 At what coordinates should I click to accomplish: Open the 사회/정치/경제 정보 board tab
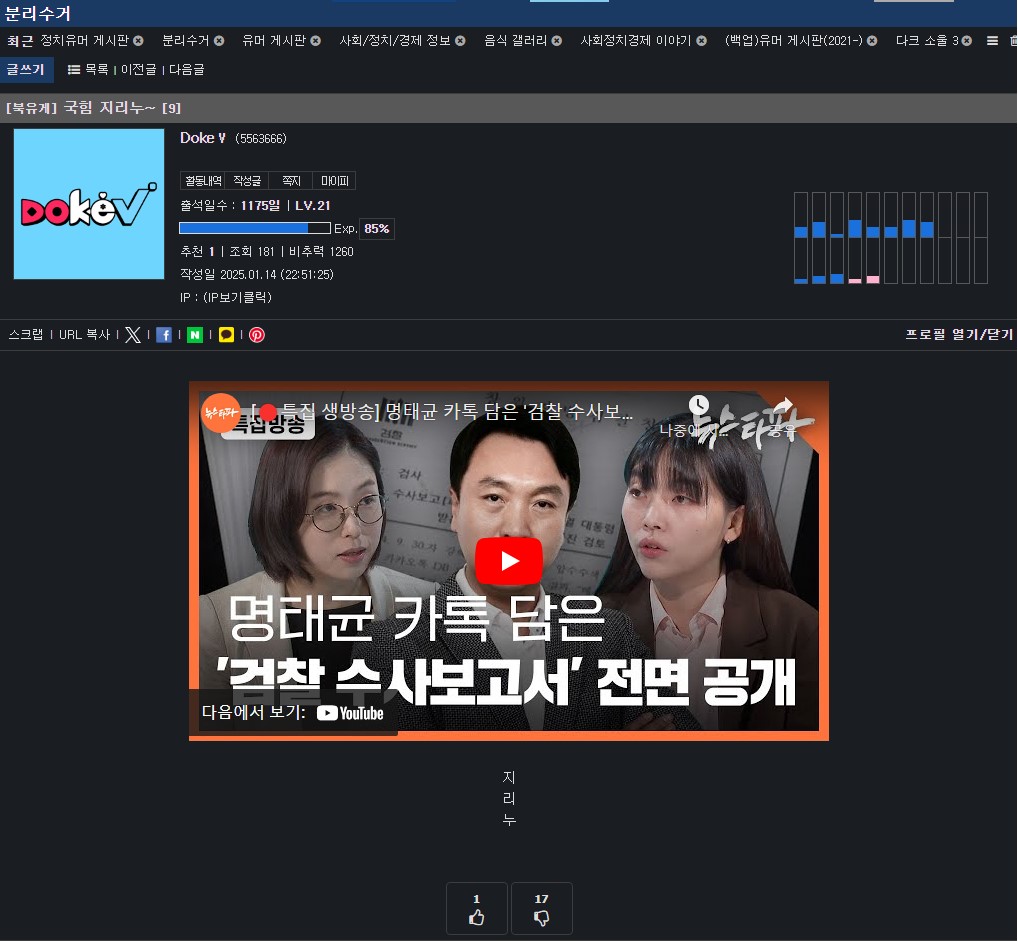coord(395,41)
